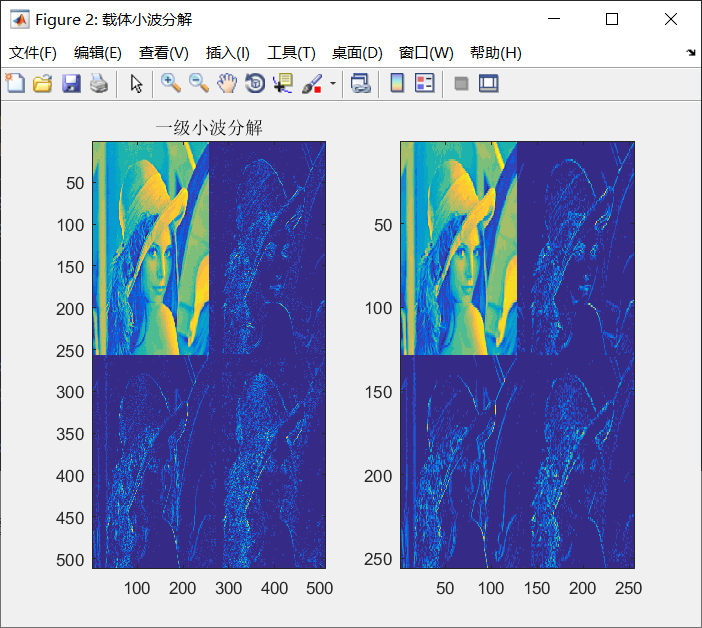Open the 编辑(E) menu
The height and width of the screenshot is (628, 702).
pos(98,53)
